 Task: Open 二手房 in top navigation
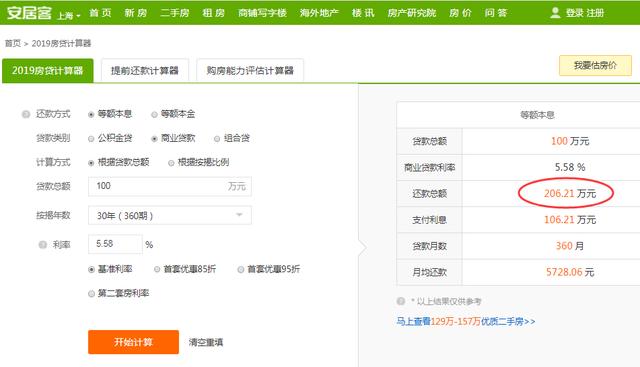(x=175, y=13)
